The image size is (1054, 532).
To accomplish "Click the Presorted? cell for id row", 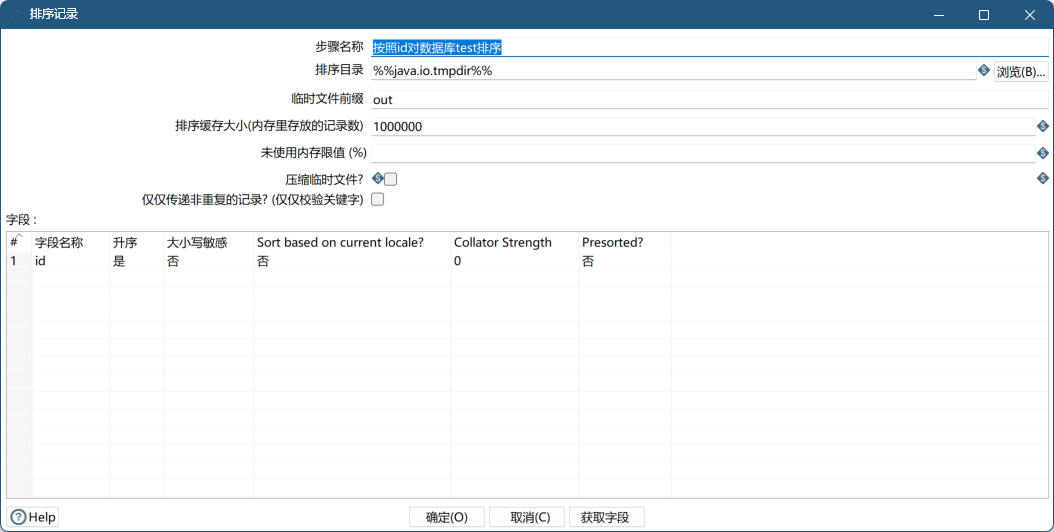I will pos(624,261).
